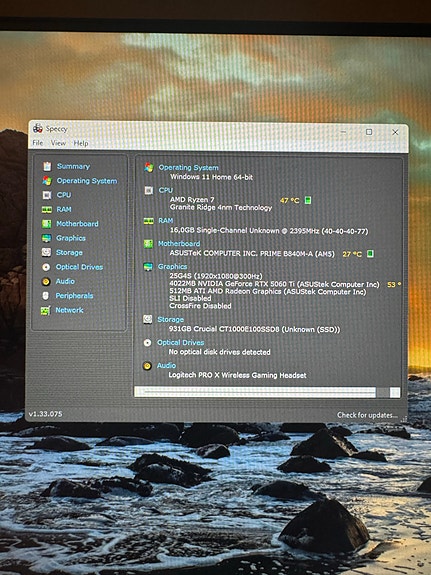Viewport: 431px width, 575px height.
Task: Click the motherboard temperature indicator icon
Action: [x=370, y=253]
